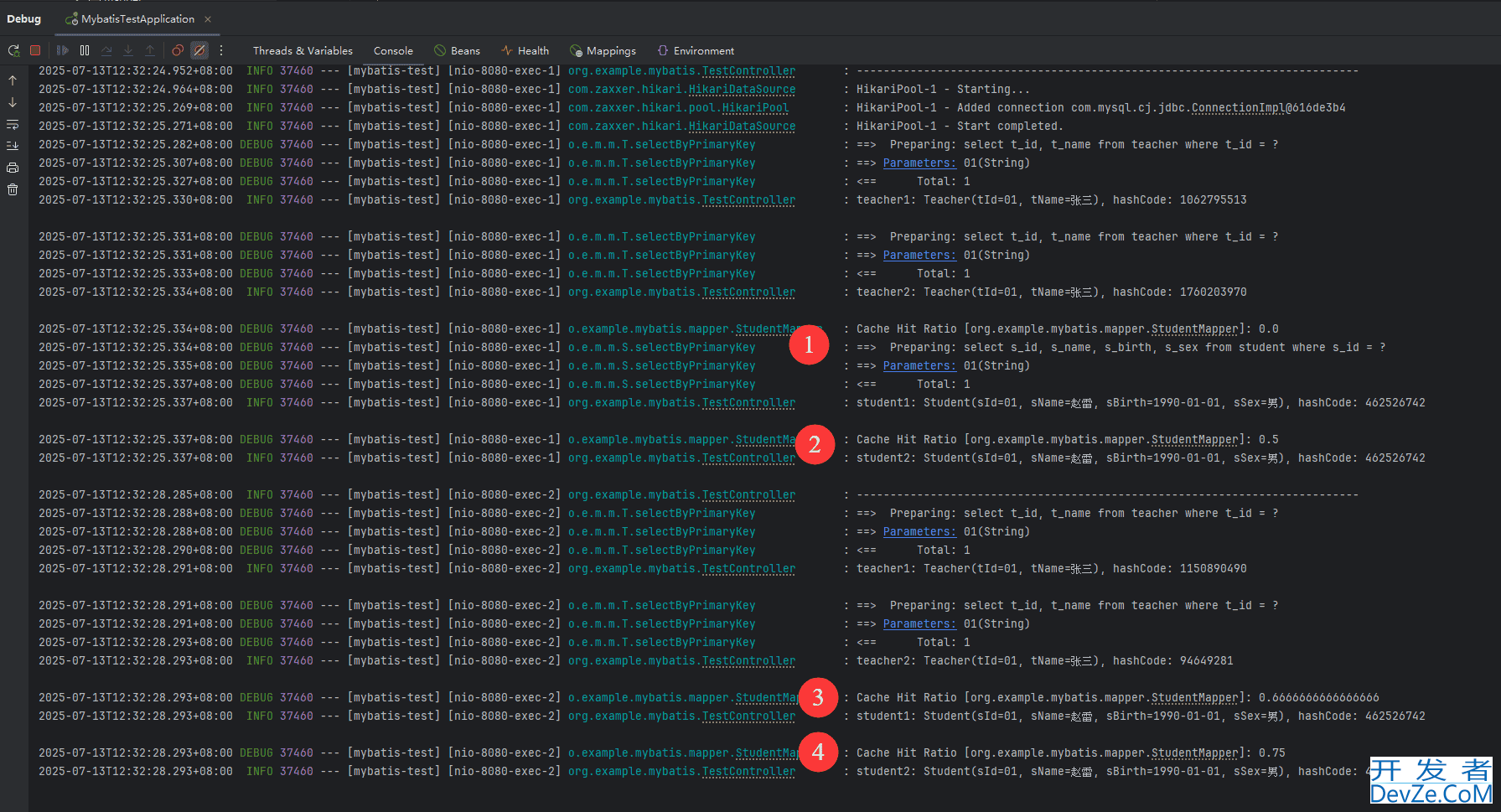1501x812 pixels.
Task: Click StudentMapper link in Cache Hit Ratio 0.0 line
Action: click(1194, 329)
